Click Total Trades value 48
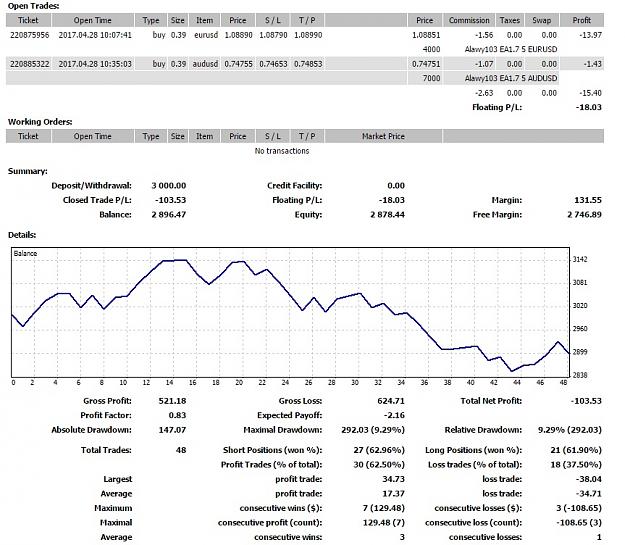Image resolution: width=625 pixels, height=545 pixels. click(181, 450)
